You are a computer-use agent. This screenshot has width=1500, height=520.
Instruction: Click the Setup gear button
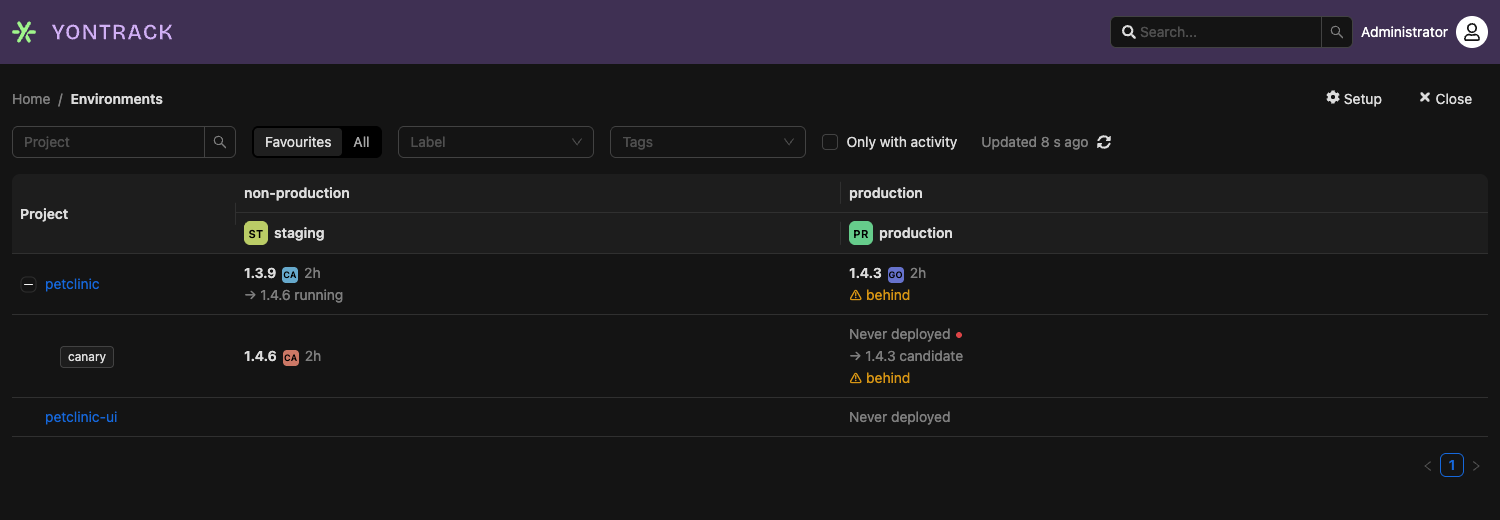point(1354,98)
